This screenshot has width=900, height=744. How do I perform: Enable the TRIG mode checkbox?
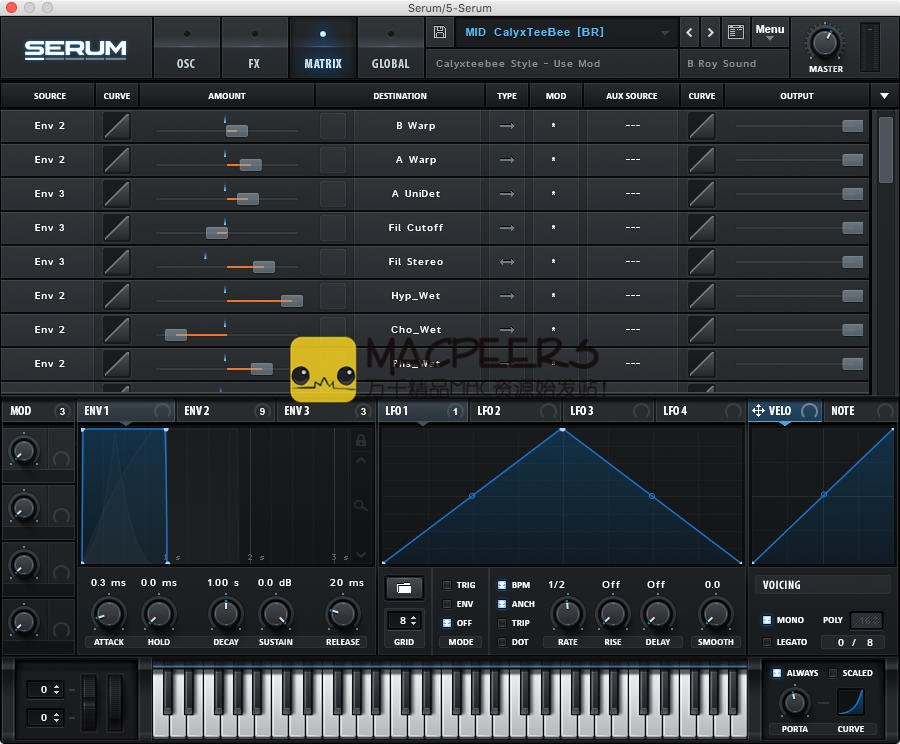[x=447, y=585]
